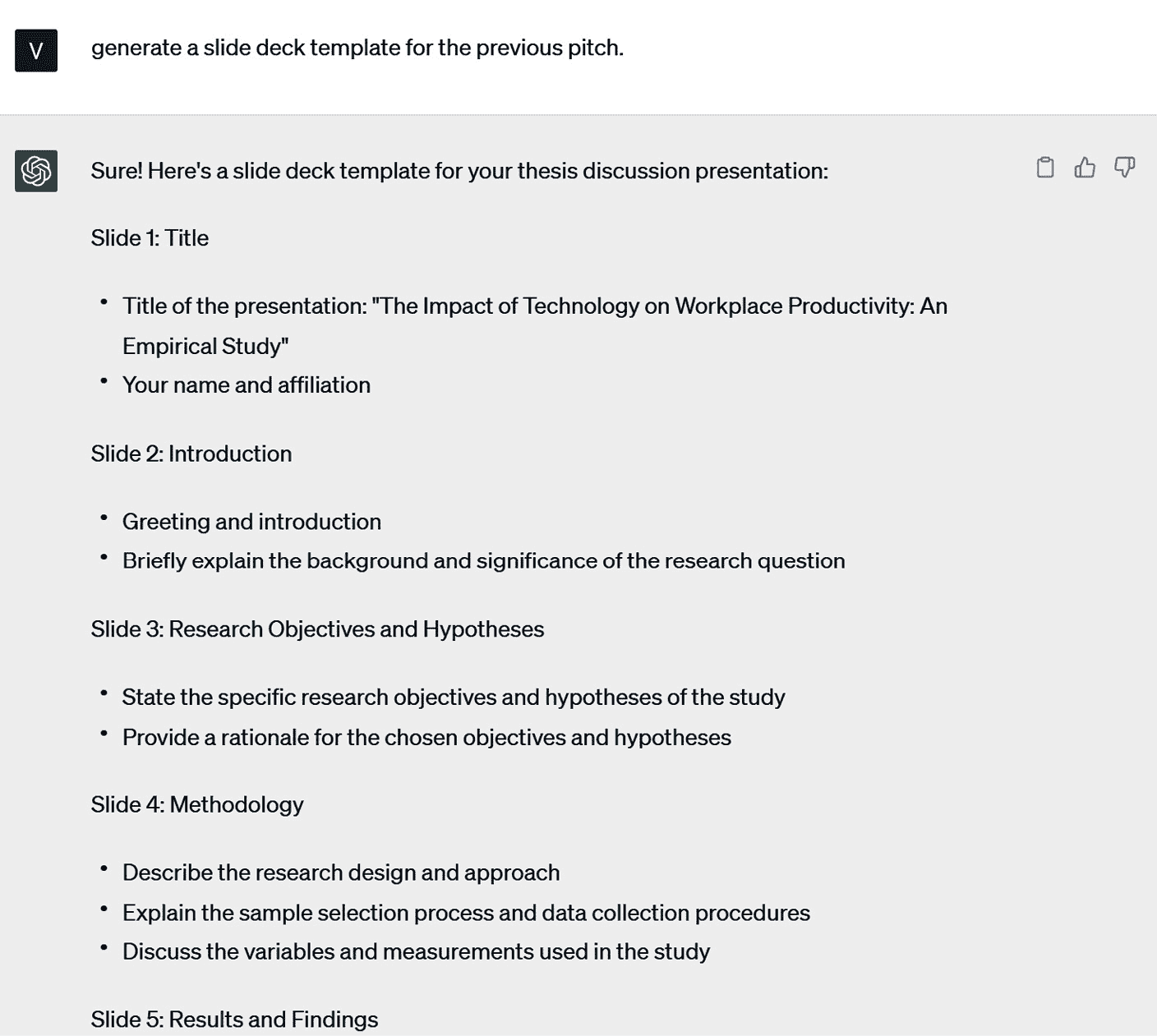Click the user prompt about slide deck template

tap(357, 48)
